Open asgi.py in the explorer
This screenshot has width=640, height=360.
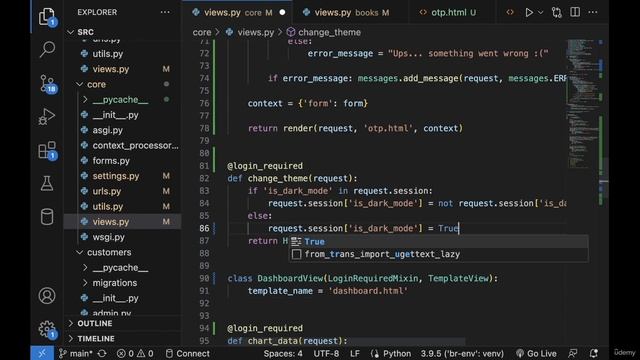coord(107,130)
